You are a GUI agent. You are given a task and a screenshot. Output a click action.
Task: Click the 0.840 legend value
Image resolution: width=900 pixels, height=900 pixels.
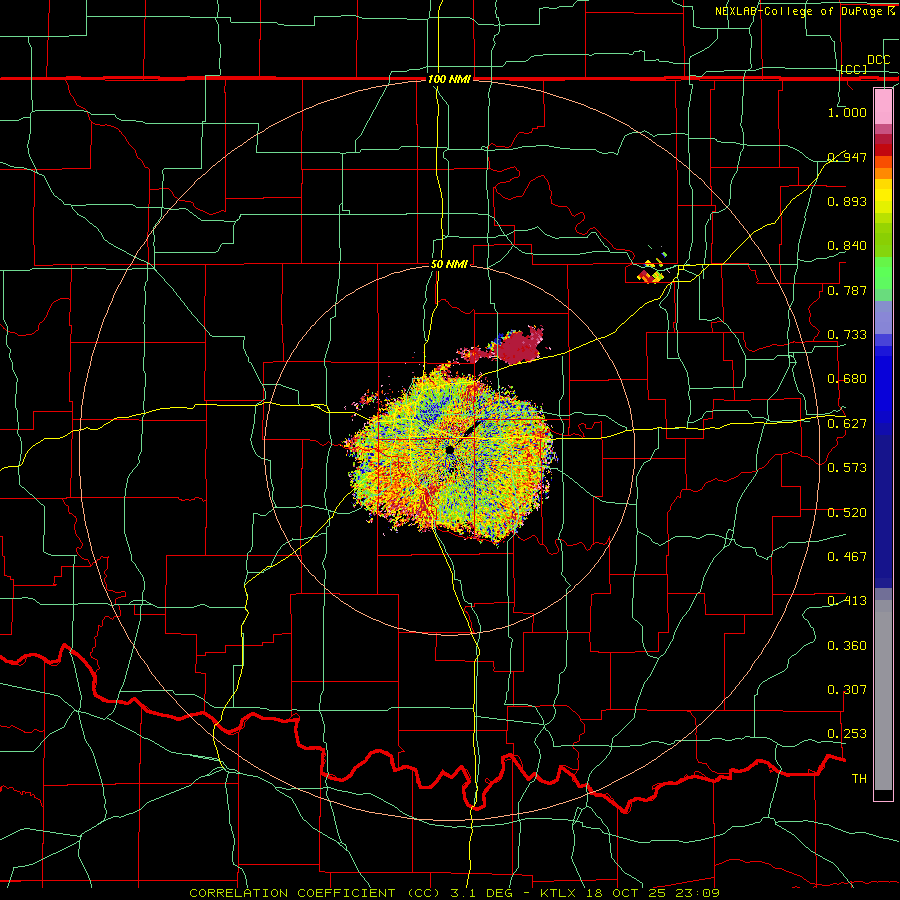847,246
